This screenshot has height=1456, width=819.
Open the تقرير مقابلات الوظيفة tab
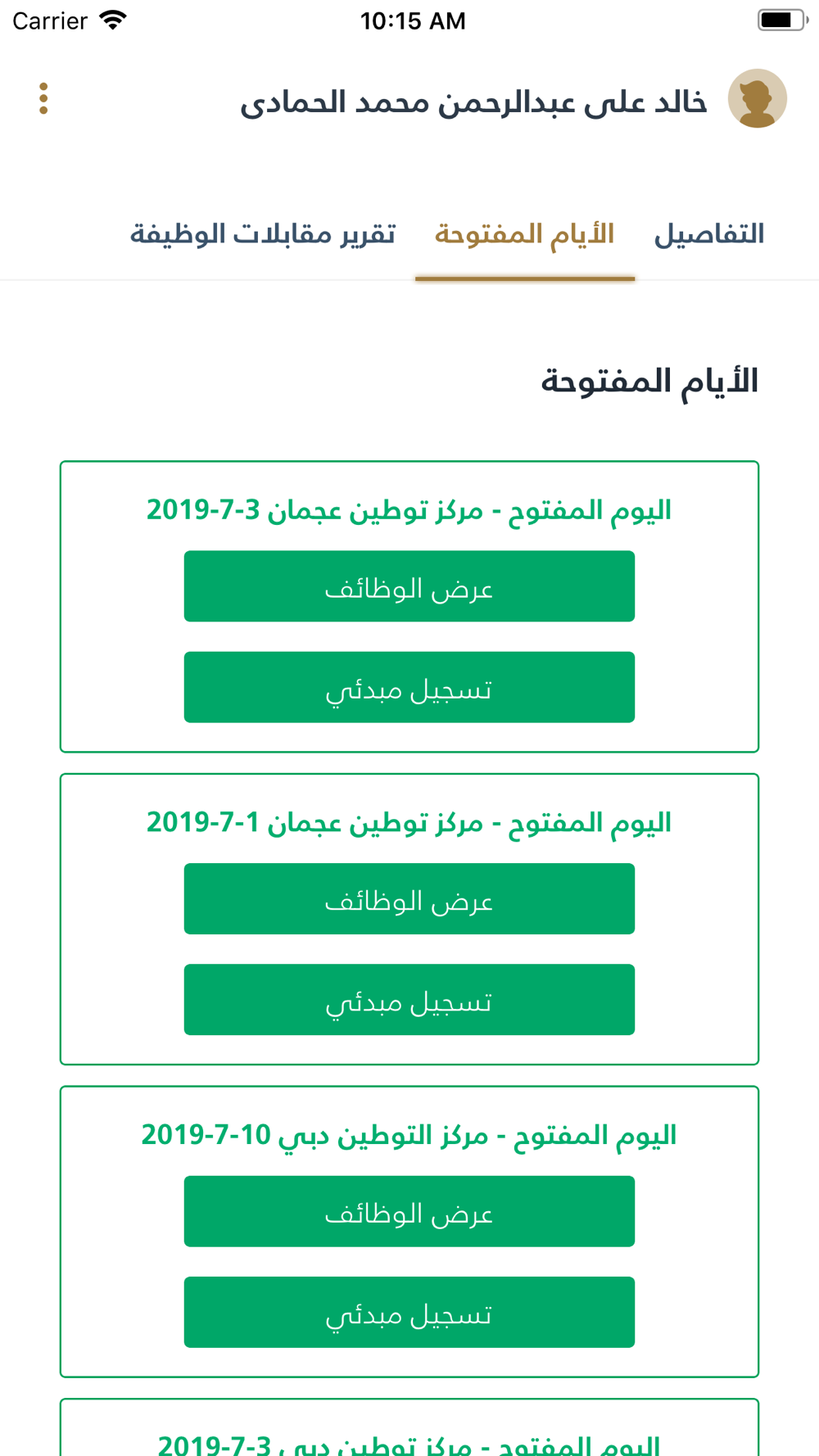click(x=263, y=235)
